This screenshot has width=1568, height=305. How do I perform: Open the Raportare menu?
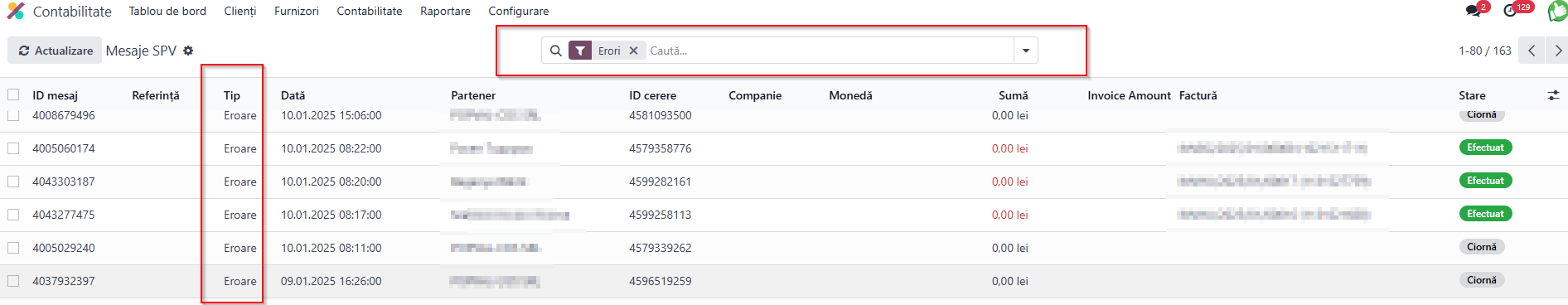pyautogui.click(x=445, y=11)
